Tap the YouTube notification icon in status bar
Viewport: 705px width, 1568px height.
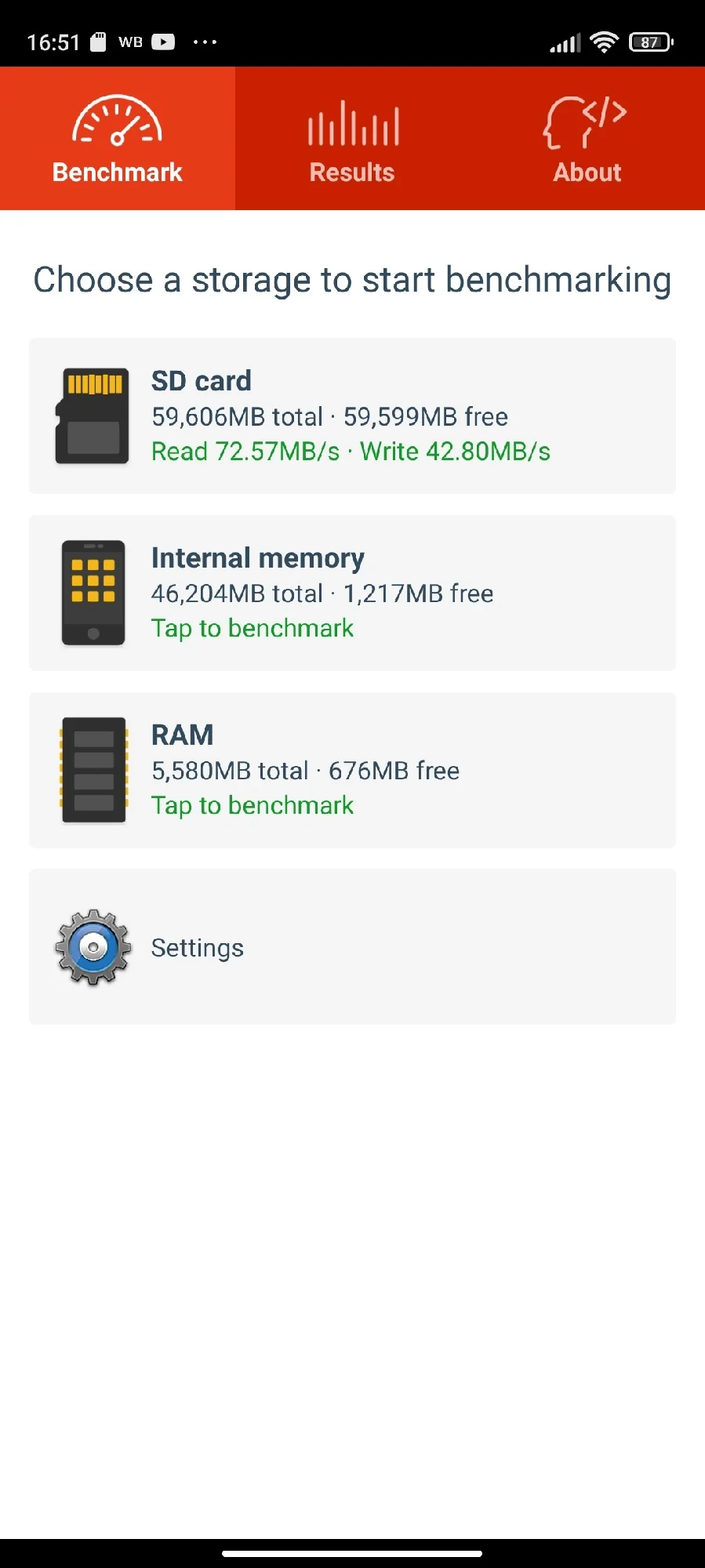pyautogui.click(x=163, y=42)
